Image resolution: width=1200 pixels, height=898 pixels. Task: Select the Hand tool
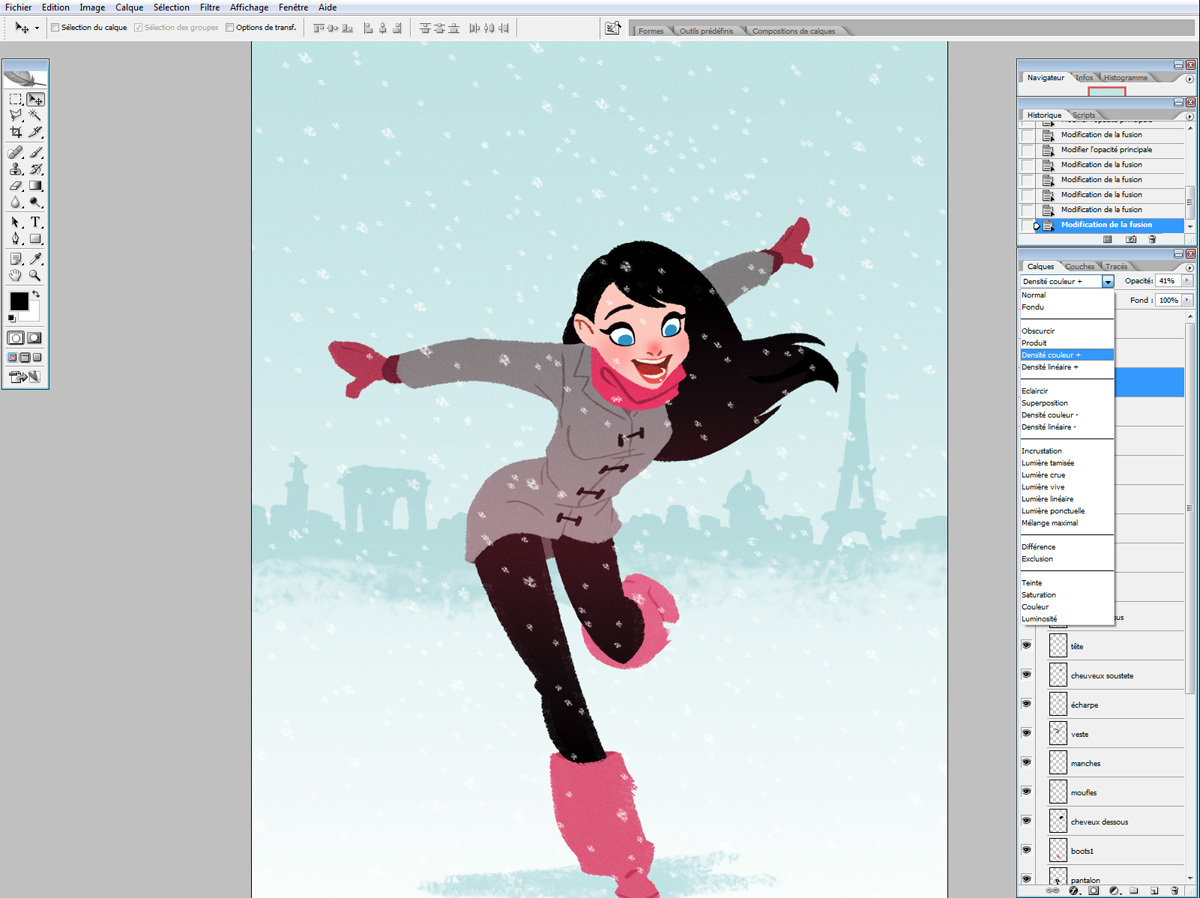click(16, 275)
